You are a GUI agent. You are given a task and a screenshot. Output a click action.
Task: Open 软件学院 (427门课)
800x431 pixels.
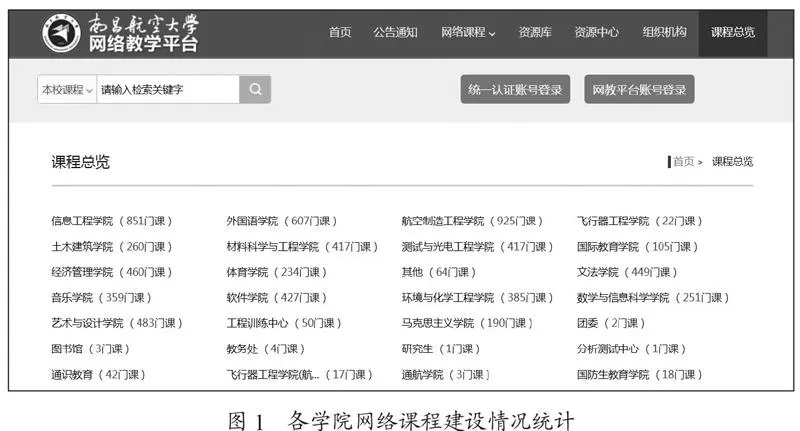(277, 298)
